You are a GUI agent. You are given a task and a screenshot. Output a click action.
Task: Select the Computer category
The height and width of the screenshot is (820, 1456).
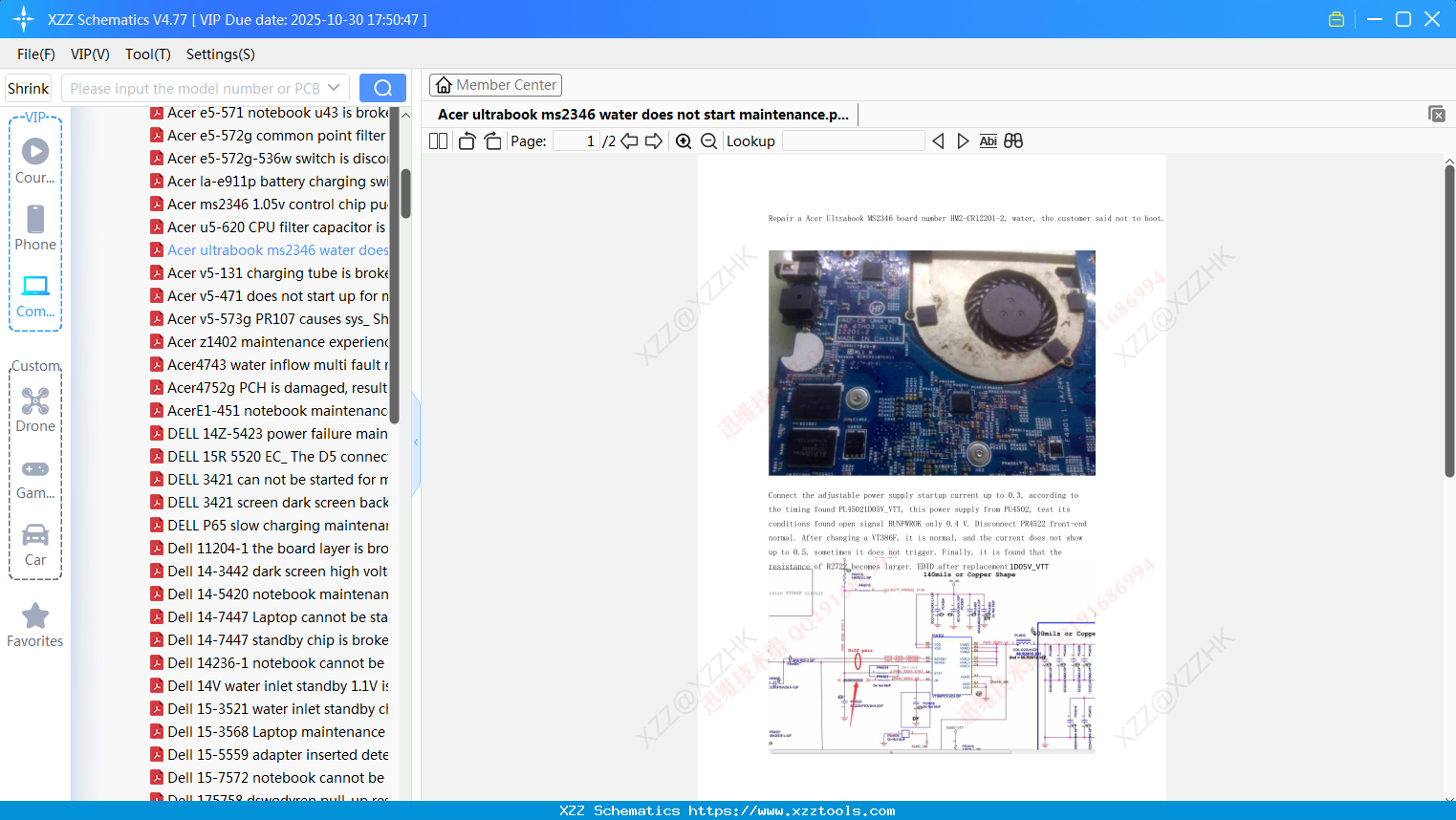click(35, 296)
